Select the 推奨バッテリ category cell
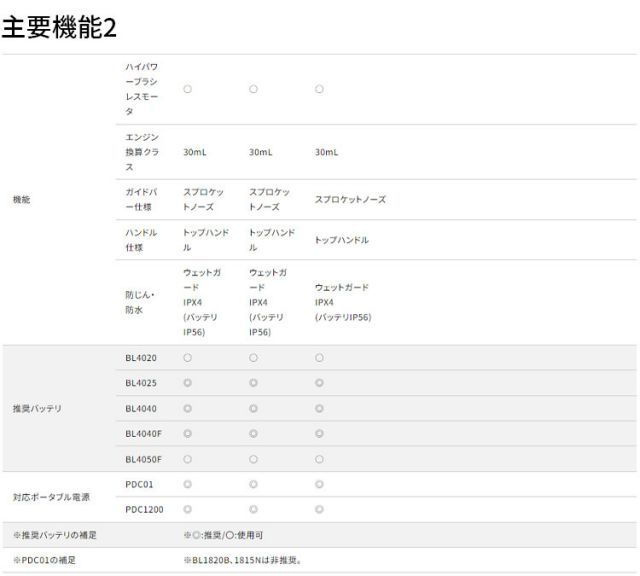This screenshot has width=640, height=576. tap(36, 408)
